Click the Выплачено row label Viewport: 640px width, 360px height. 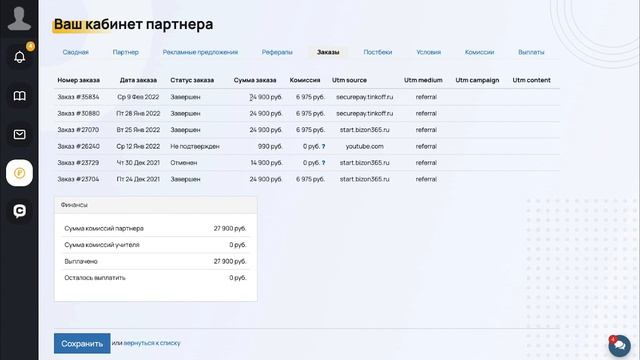click(81, 261)
